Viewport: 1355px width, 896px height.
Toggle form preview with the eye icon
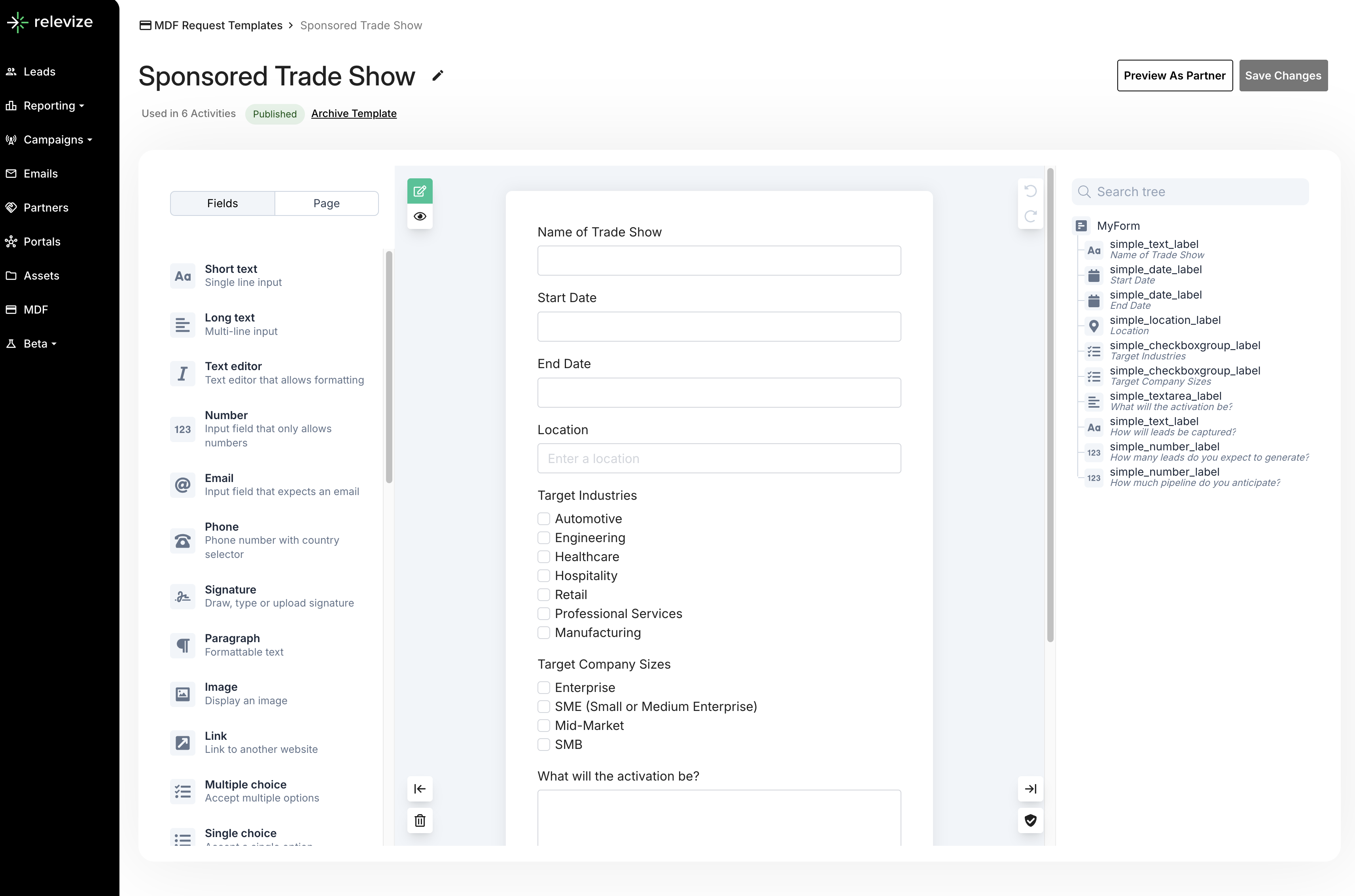[420, 217]
